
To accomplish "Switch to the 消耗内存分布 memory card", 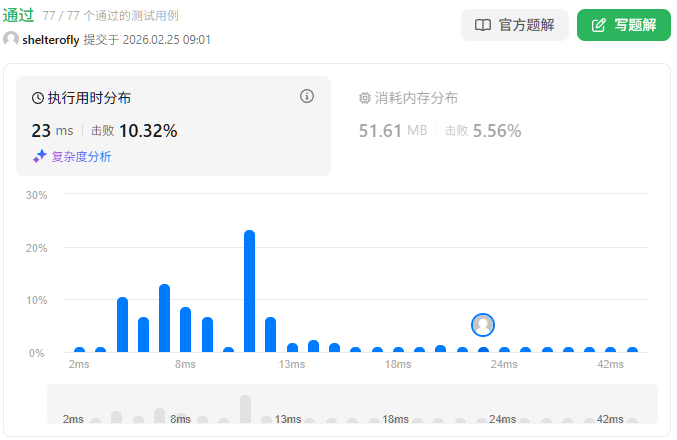I will coord(500,125).
